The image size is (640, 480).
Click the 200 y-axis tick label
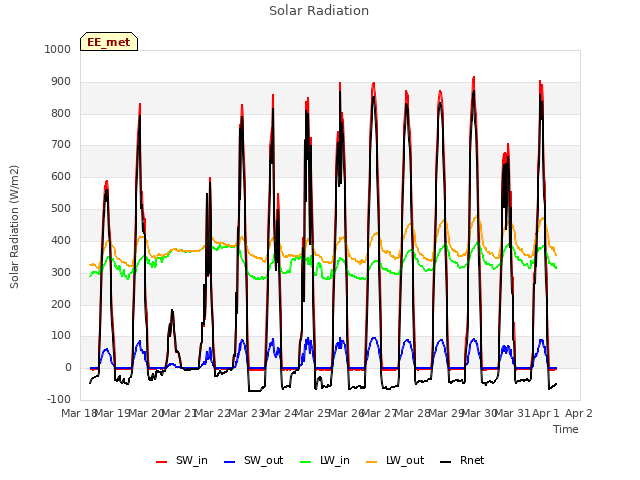pyautogui.click(x=61, y=304)
